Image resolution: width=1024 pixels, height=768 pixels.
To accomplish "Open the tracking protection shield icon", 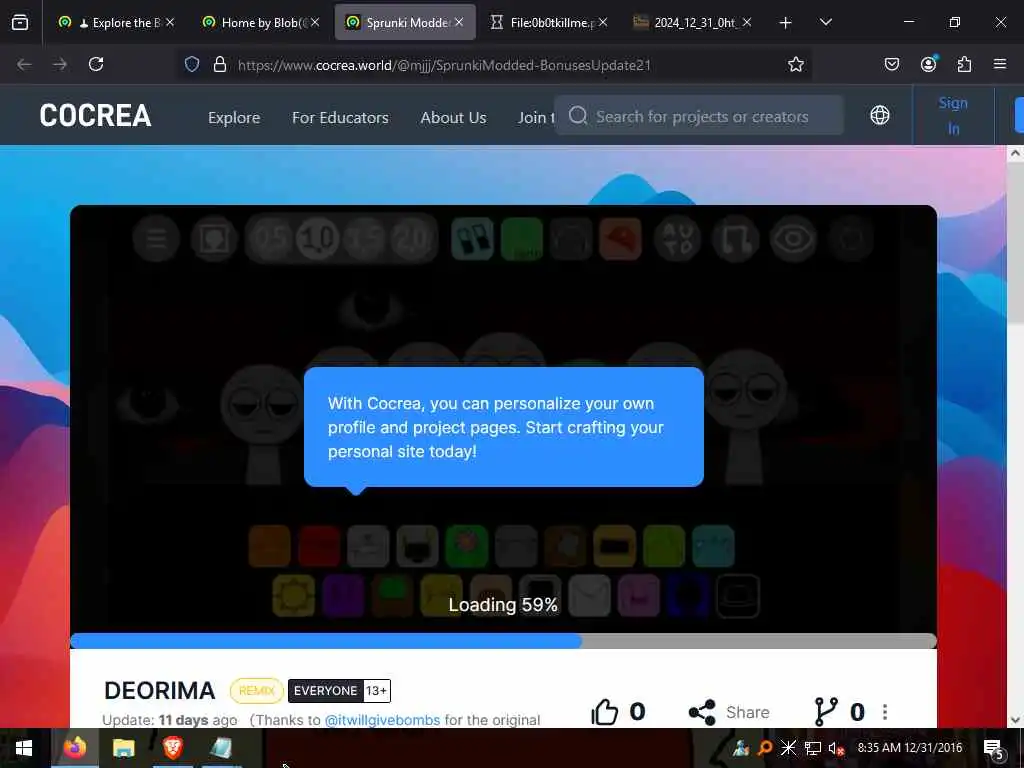I will (191, 64).
